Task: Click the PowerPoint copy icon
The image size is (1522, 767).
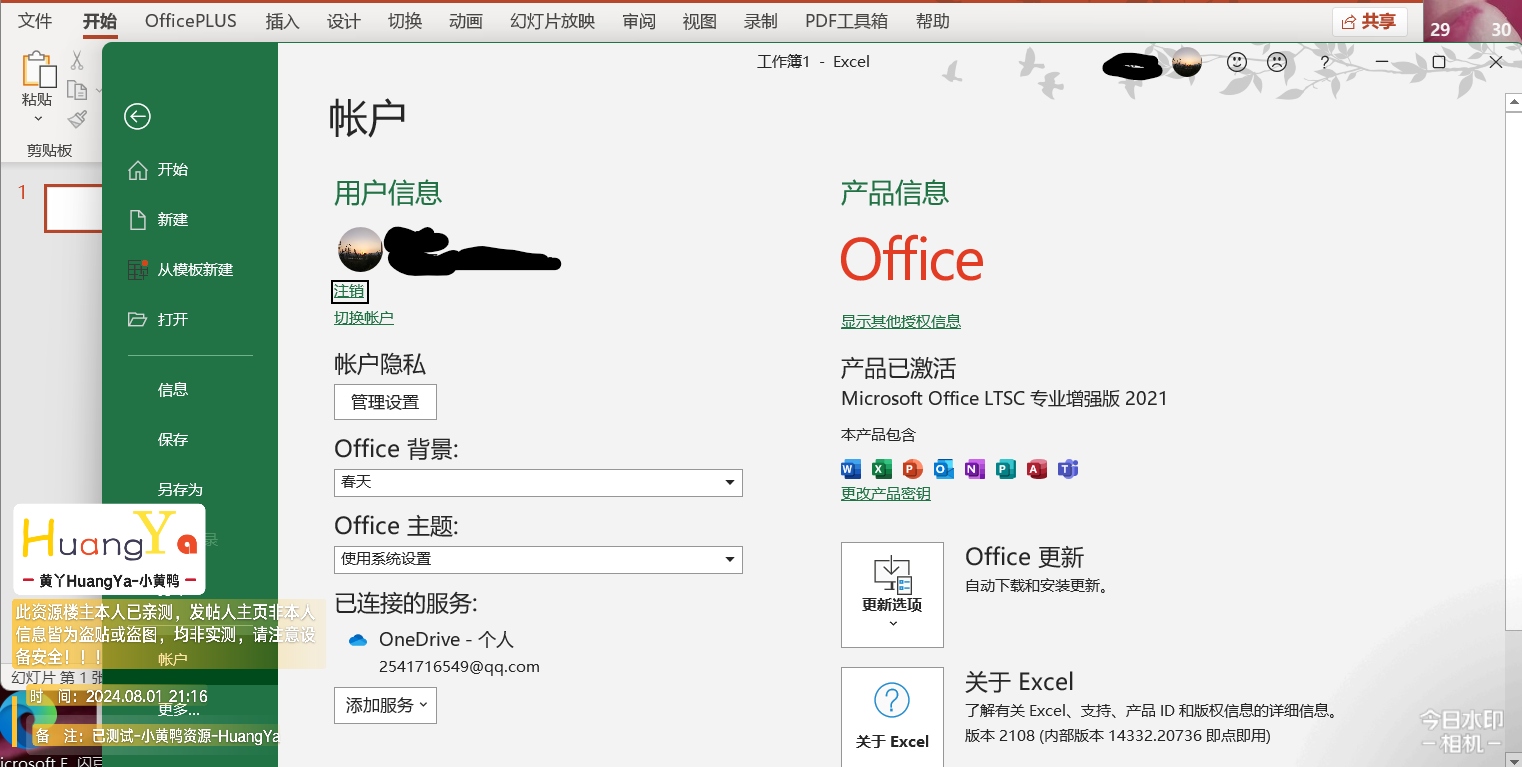Action: coord(77,90)
